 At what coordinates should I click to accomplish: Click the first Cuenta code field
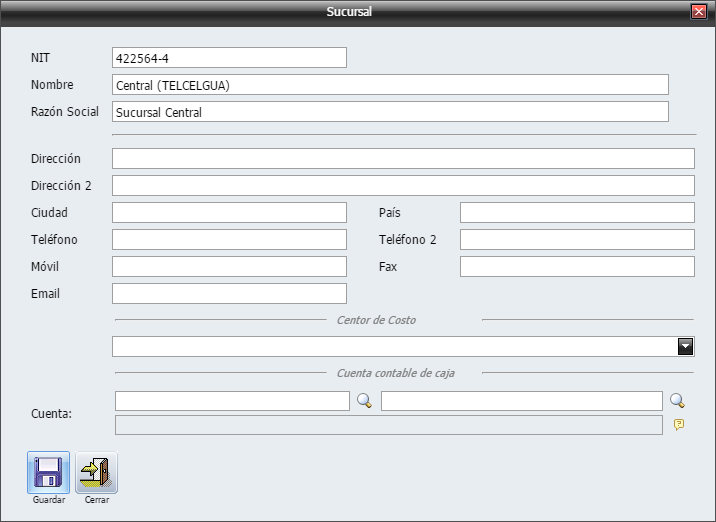pos(232,401)
